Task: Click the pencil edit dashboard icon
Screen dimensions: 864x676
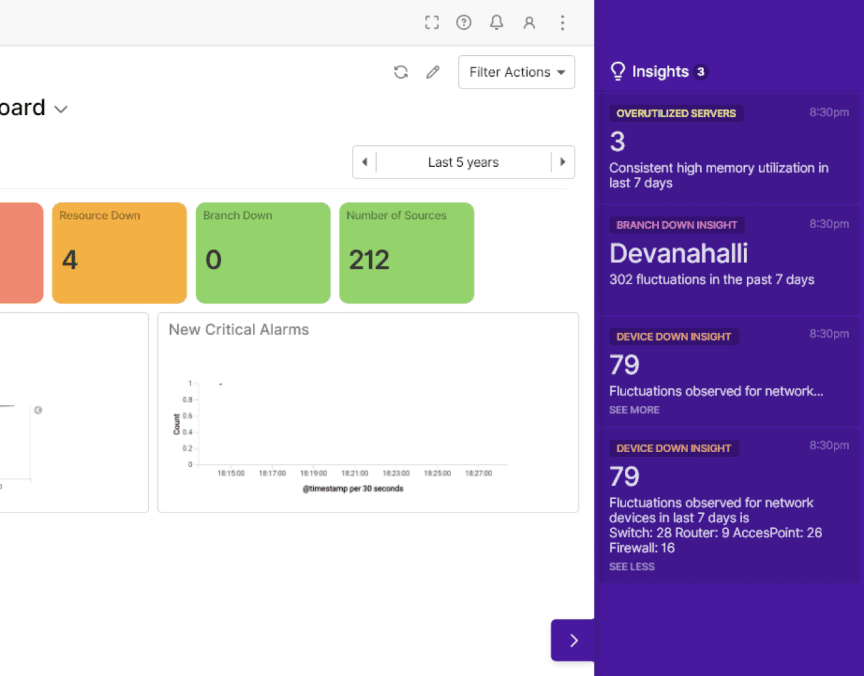Action: [433, 72]
